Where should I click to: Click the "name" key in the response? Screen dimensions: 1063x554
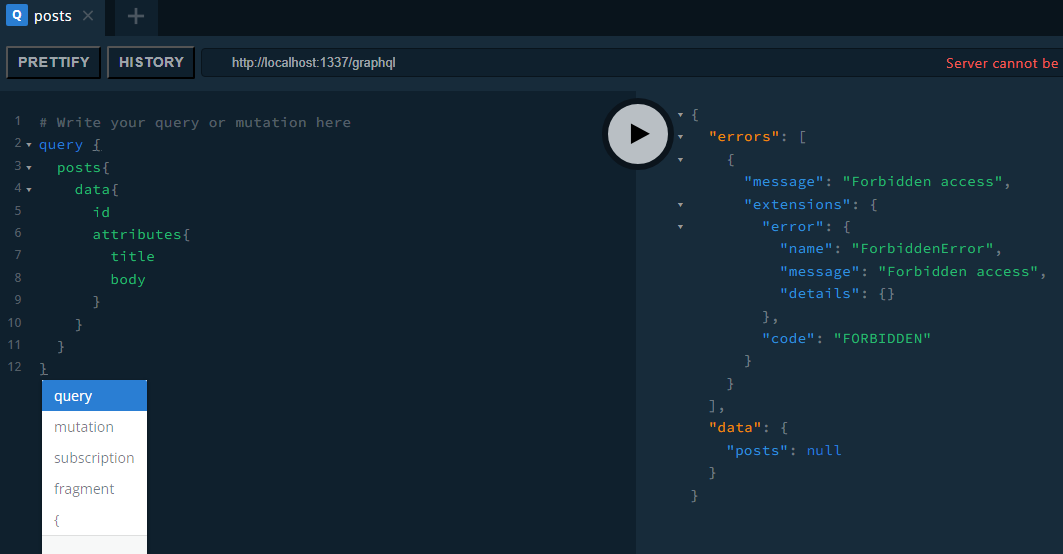pyautogui.click(x=806, y=249)
